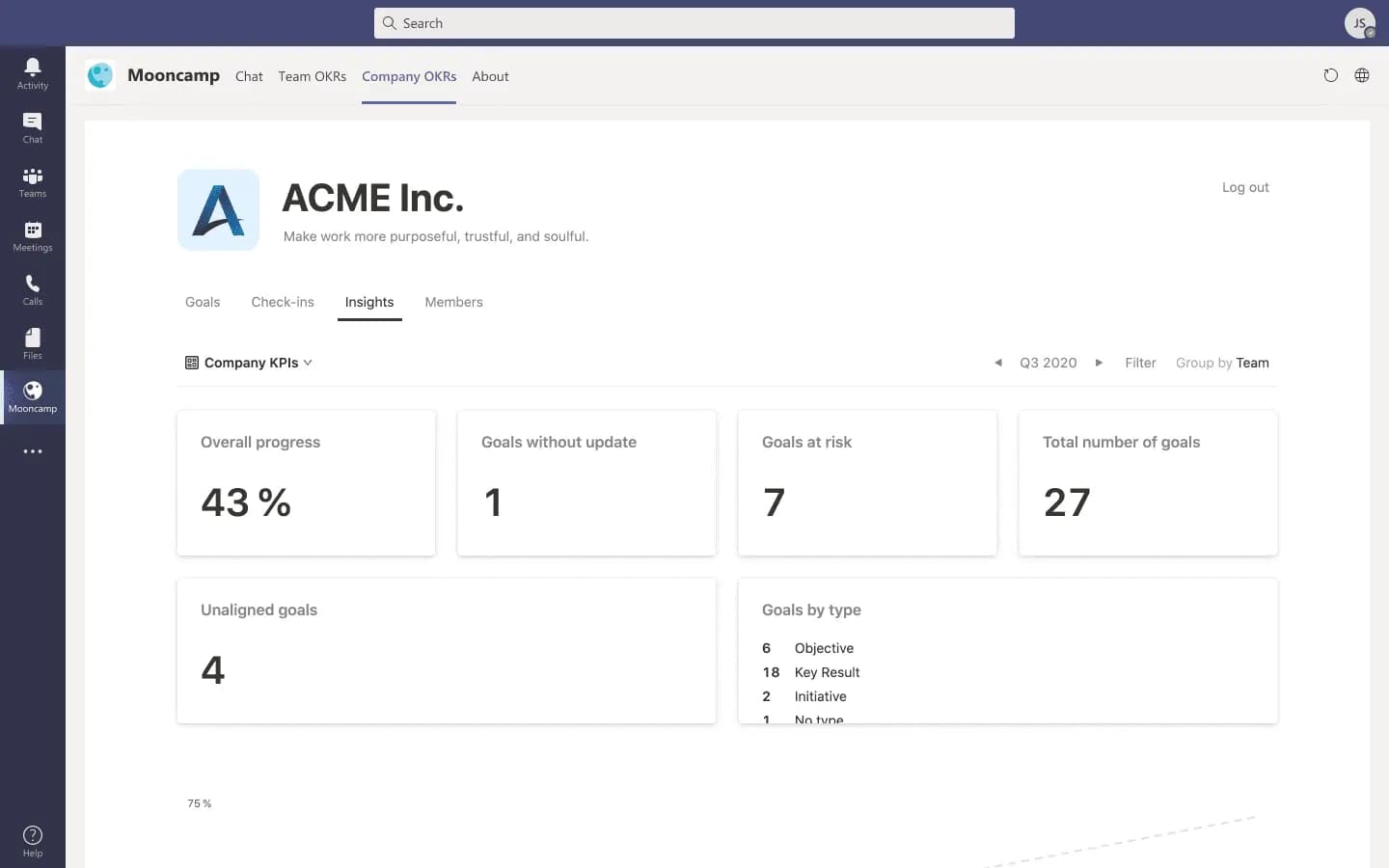Viewport: 1389px width, 868px height.
Task: Open the Unaligned goals card
Action: [x=447, y=651]
